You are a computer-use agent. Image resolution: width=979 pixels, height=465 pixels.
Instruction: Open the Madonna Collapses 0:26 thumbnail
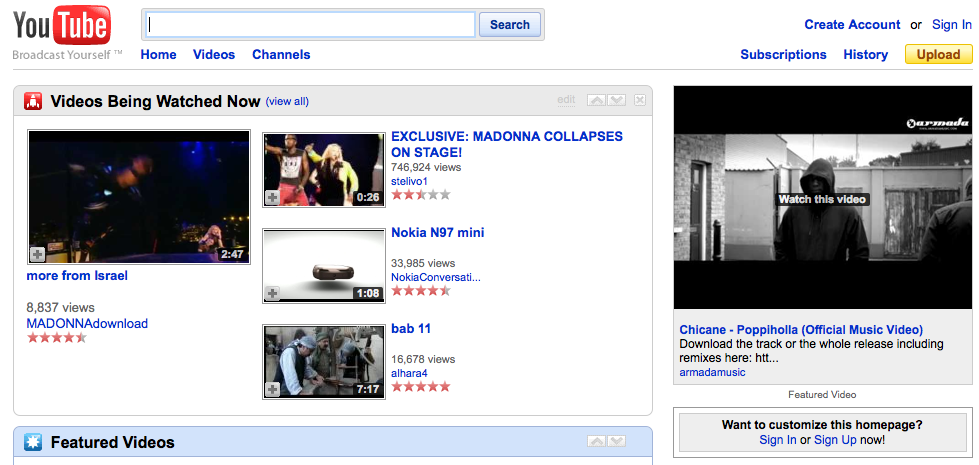(323, 170)
